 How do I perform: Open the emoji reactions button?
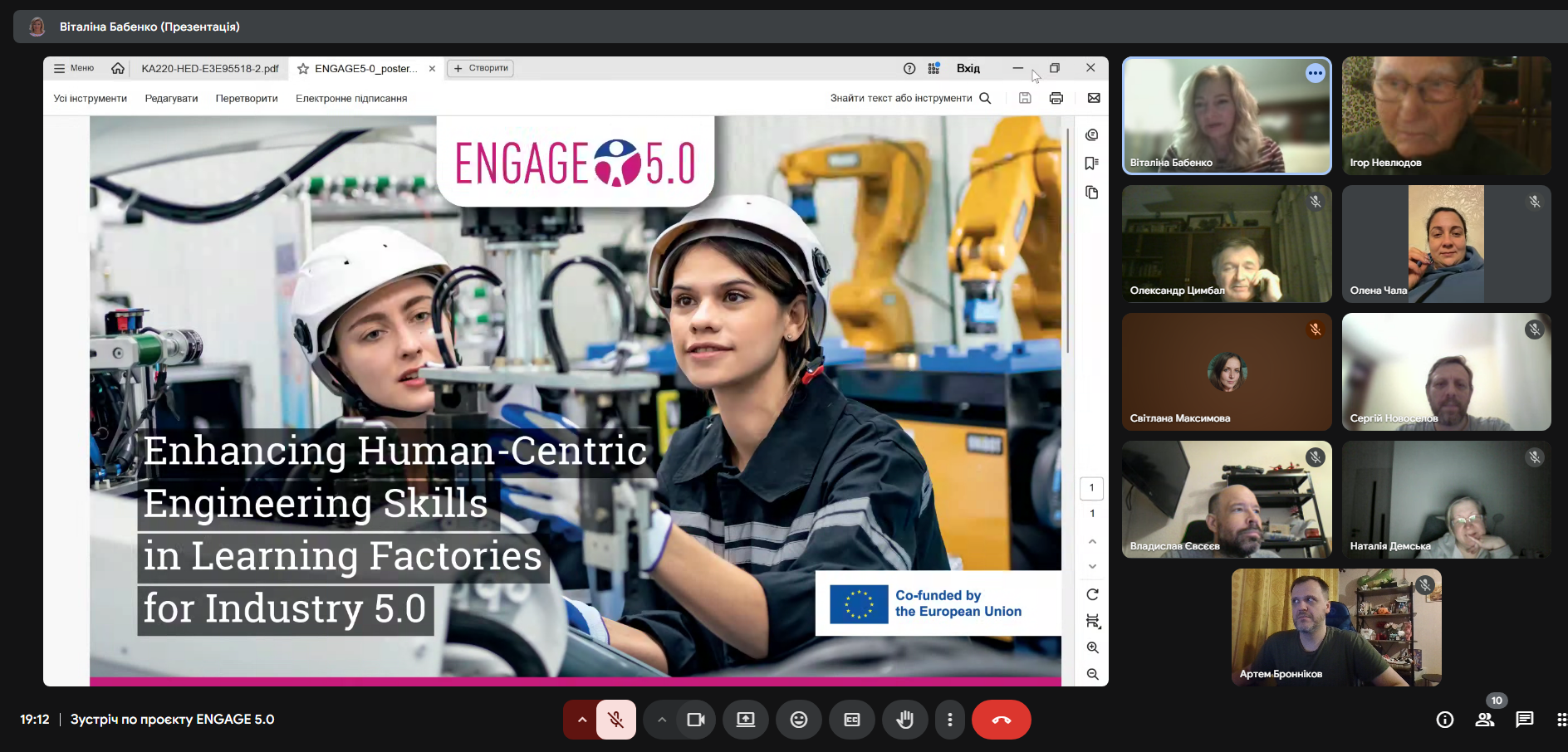click(x=798, y=720)
